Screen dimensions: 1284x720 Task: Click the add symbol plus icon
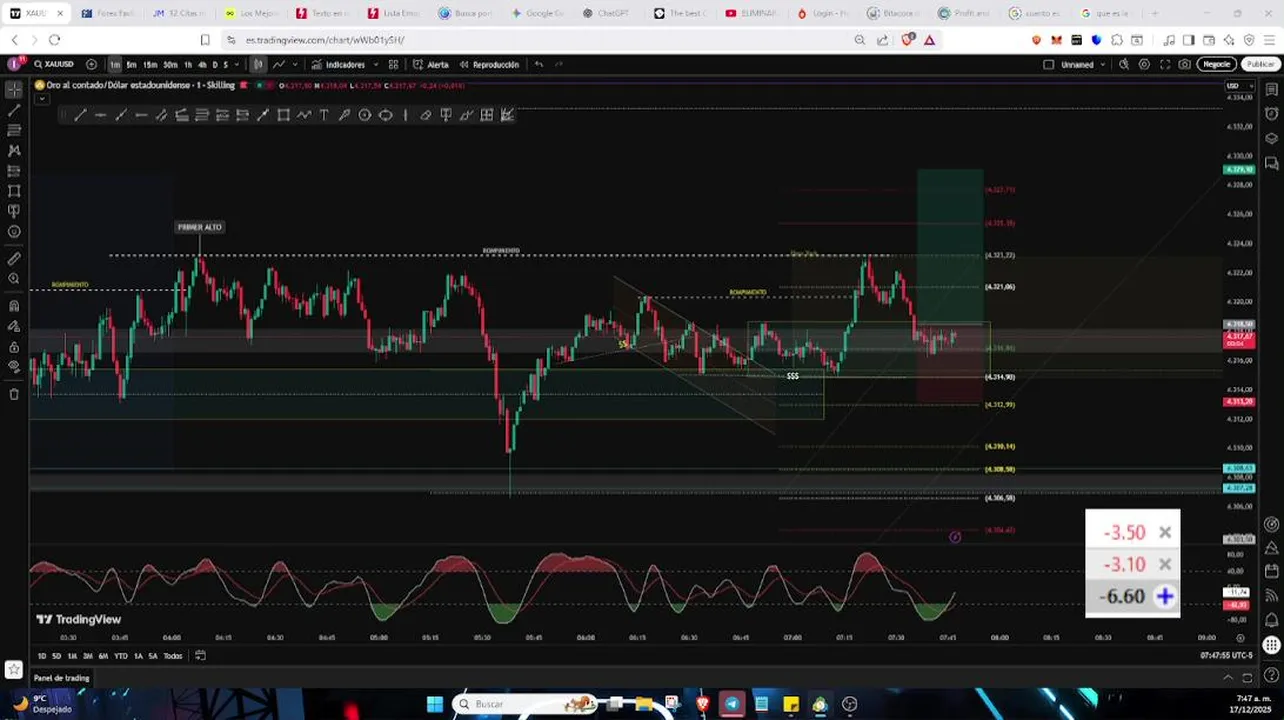(92, 64)
